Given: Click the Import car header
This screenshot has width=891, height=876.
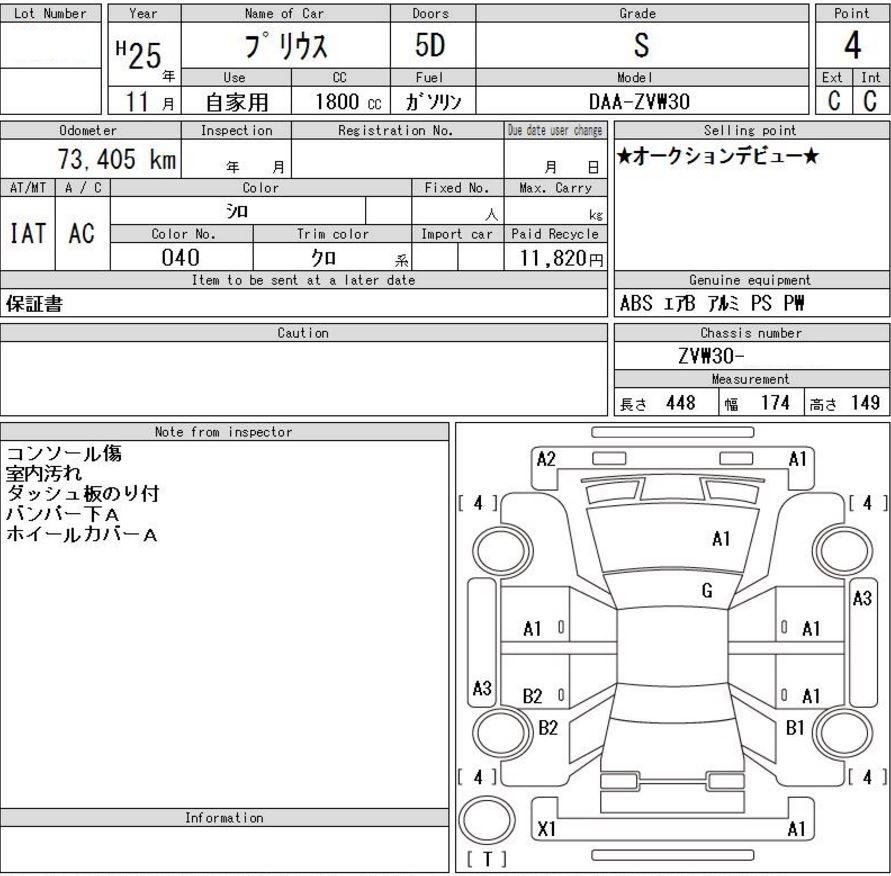Looking at the screenshot, I should pos(456,233).
